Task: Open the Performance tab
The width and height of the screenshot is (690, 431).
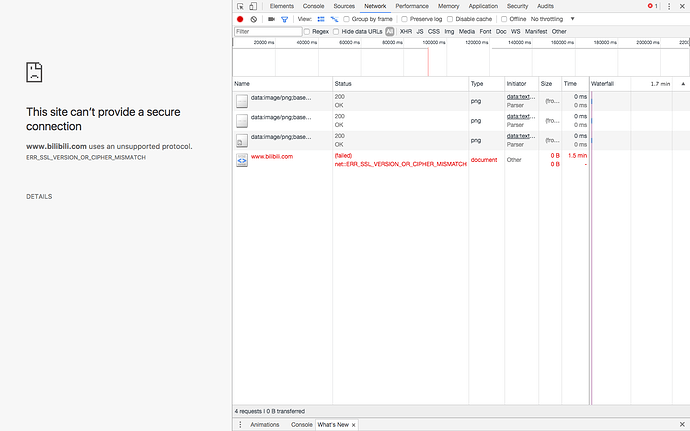Action: (412, 6)
